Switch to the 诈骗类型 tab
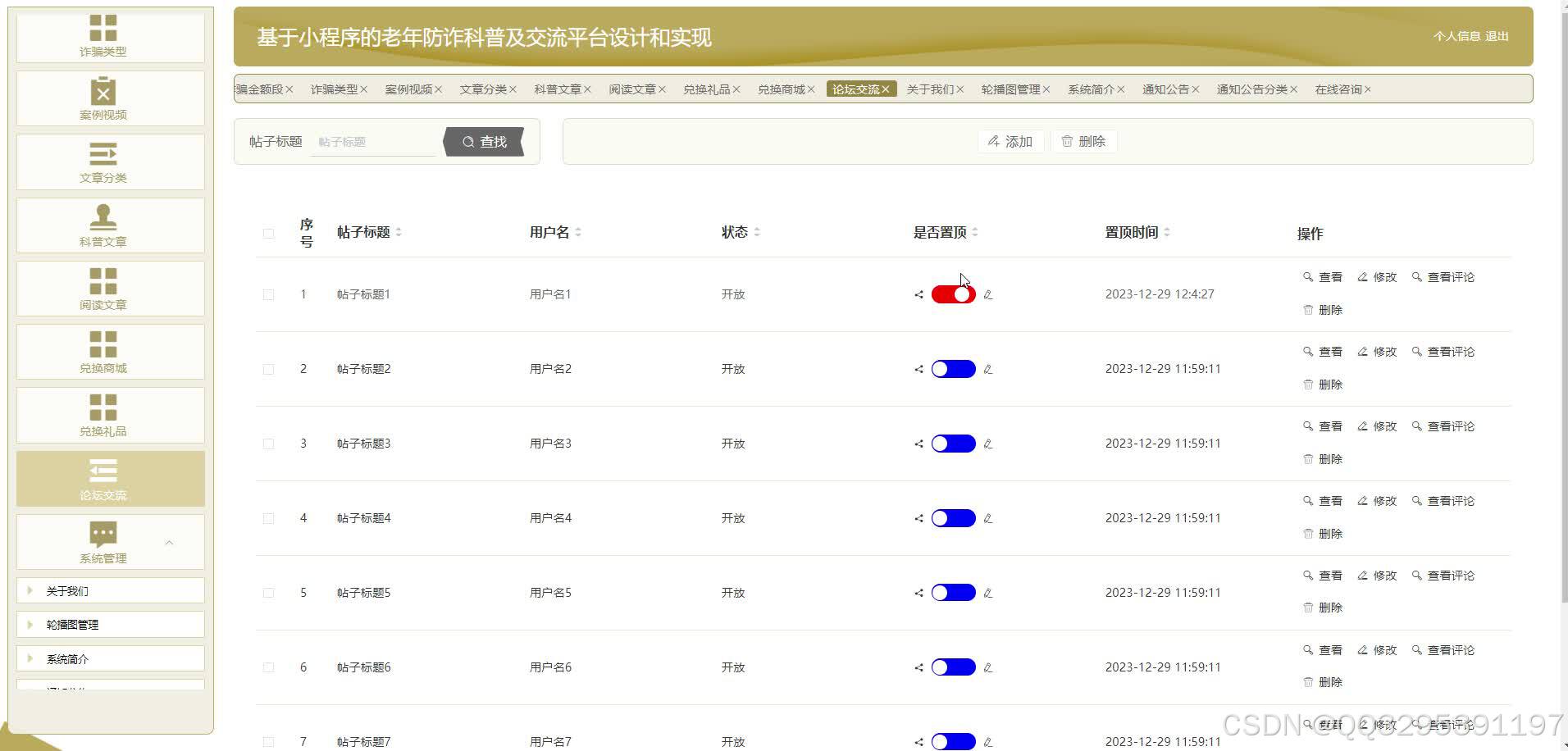The image size is (1568, 751). point(334,89)
